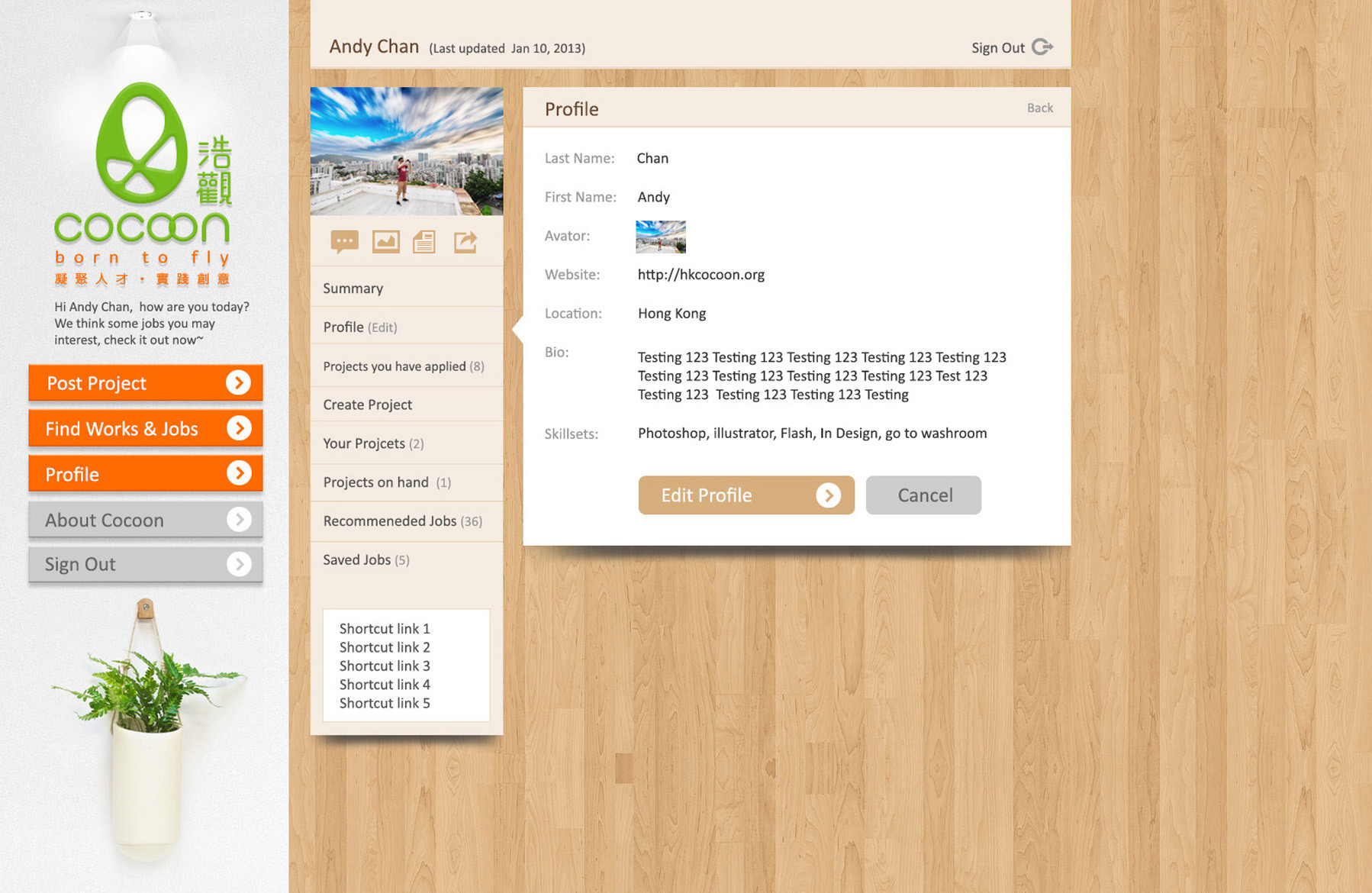This screenshot has height=893, width=1372.
Task: Click the Last Name value Chan
Action: [x=652, y=158]
